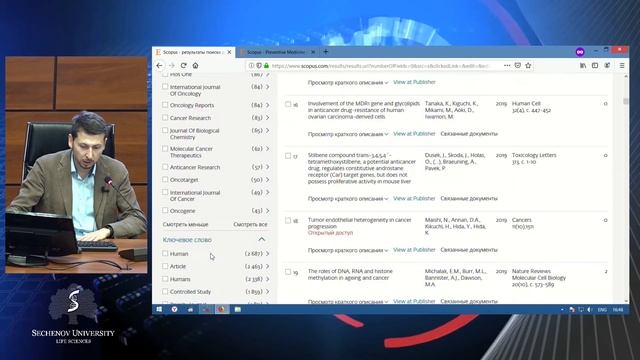Screen dimensions: 640x360
Task: Check the Cancer Research filter
Action: (x=165, y=118)
